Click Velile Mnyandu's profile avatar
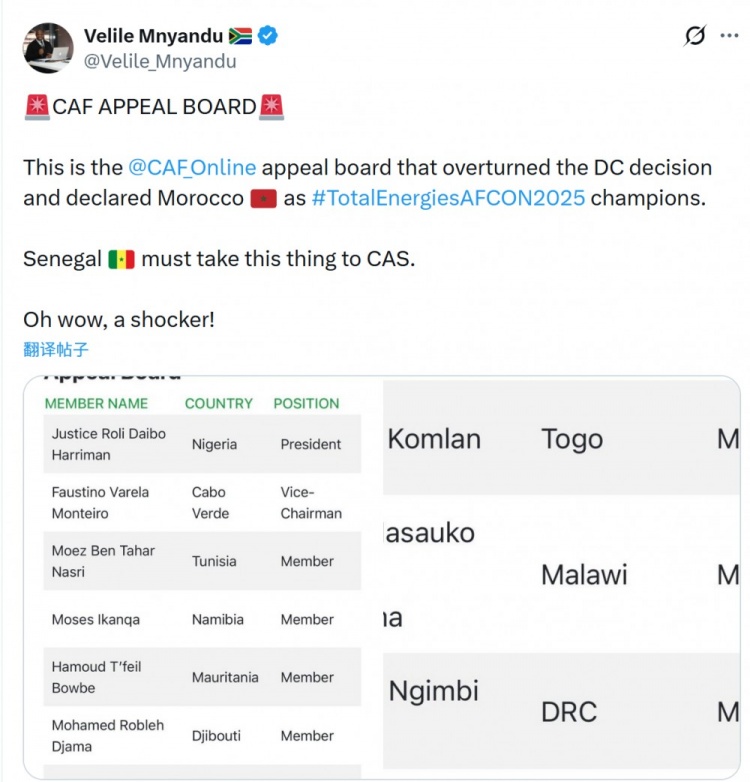This screenshot has width=750, height=782. 48,48
